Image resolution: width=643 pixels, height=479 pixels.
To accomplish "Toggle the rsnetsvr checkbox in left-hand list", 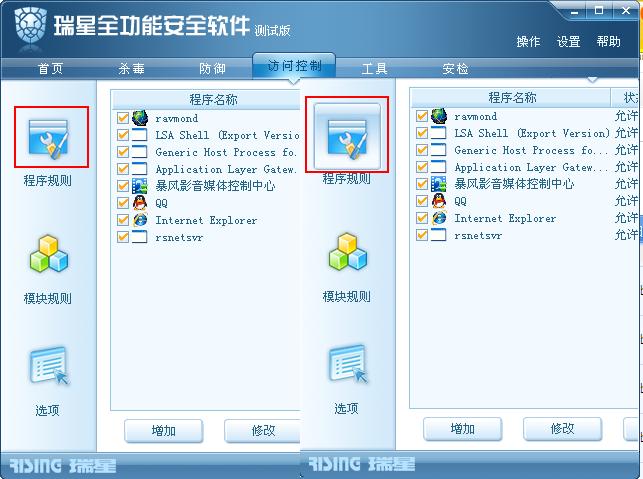I will pos(123,237).
